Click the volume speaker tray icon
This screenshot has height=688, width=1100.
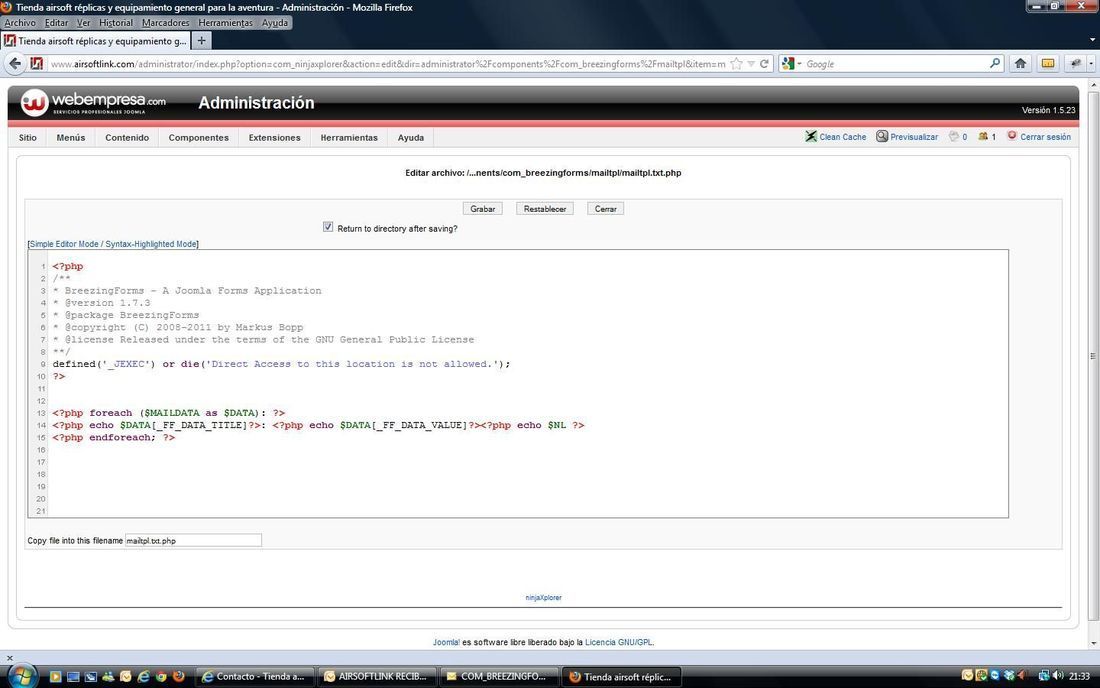(x=1057, y=675)
